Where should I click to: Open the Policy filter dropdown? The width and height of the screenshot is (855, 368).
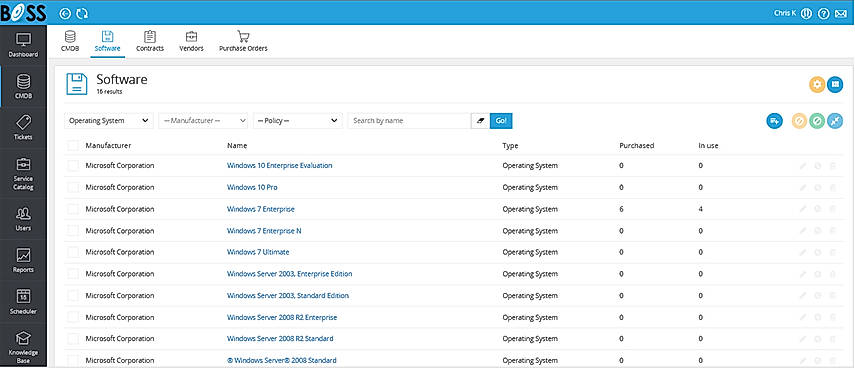coord(298,120)
